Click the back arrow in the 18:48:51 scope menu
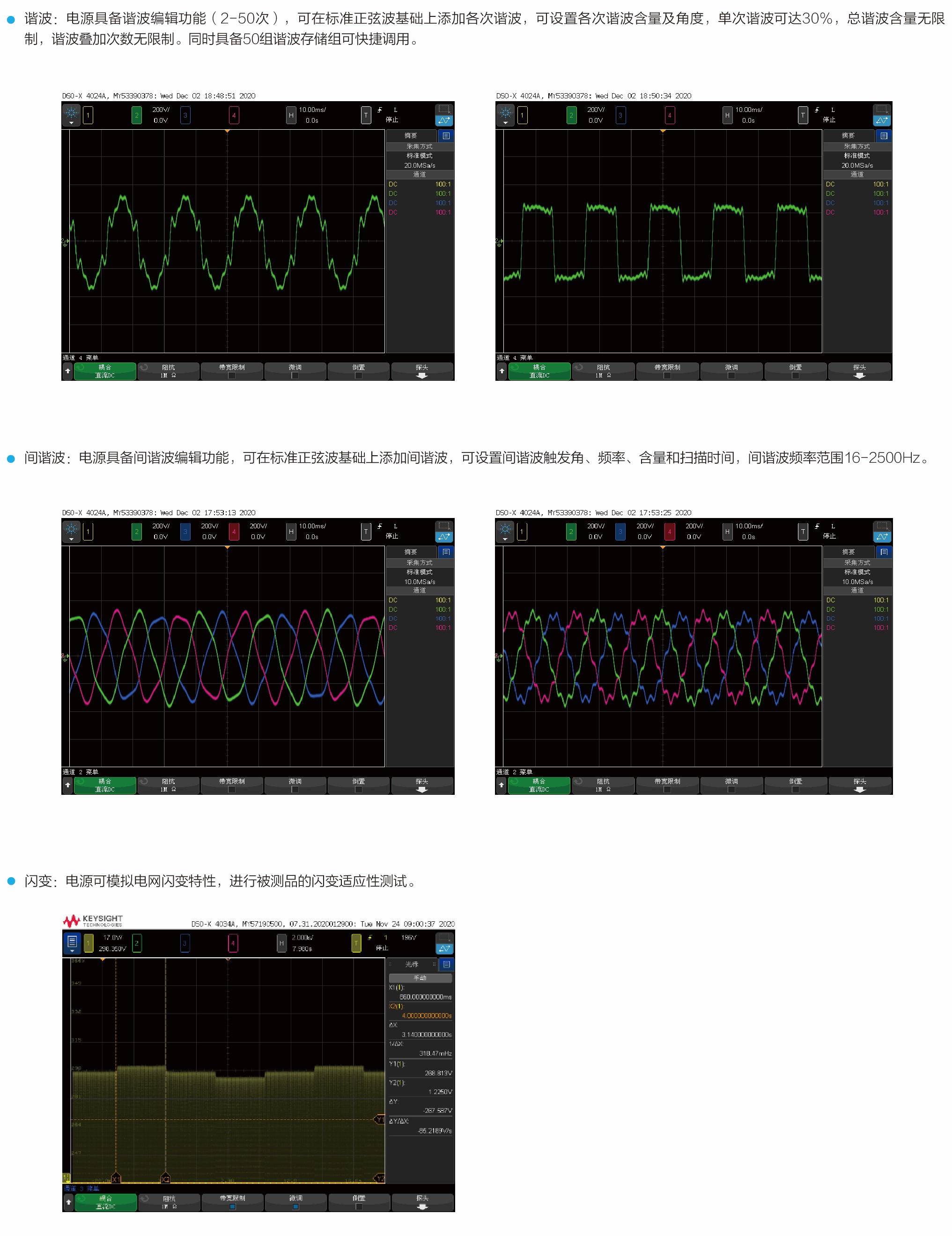Image resolution: width=952 pixels, height=1236 pixels. pyautogui.click(x=68, y=371)
